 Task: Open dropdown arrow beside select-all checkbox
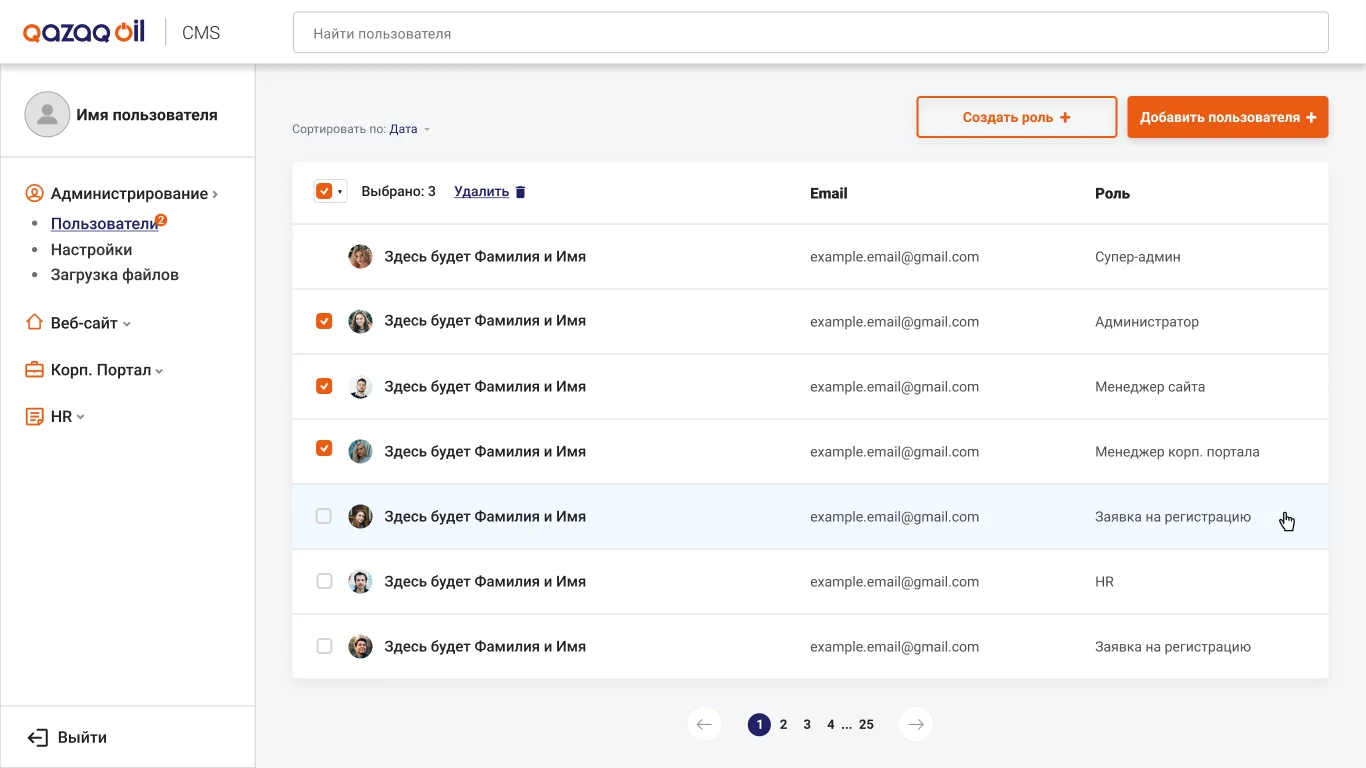[340, 192]
